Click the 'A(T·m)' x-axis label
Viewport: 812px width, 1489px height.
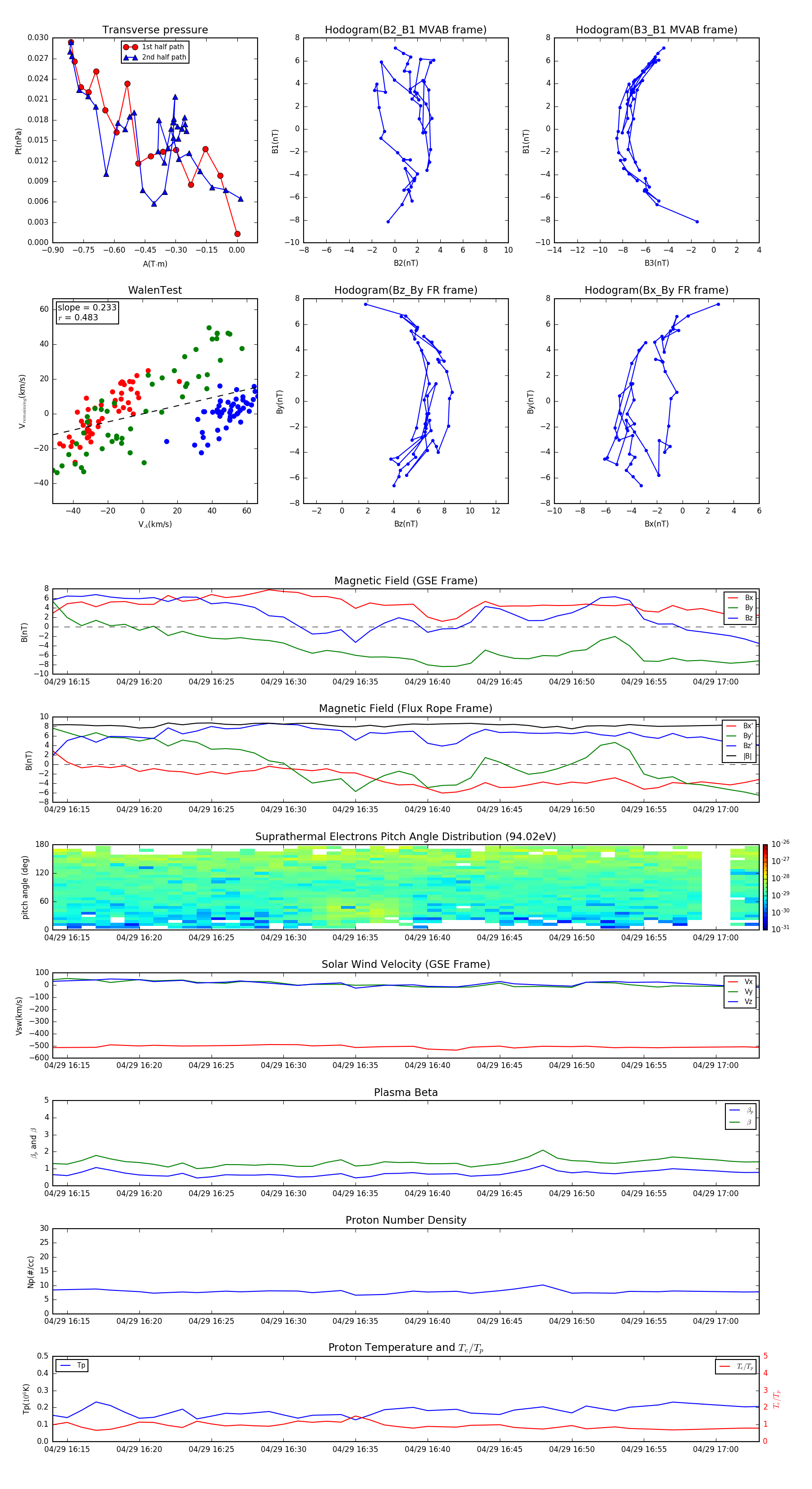[x=155, y=264]
